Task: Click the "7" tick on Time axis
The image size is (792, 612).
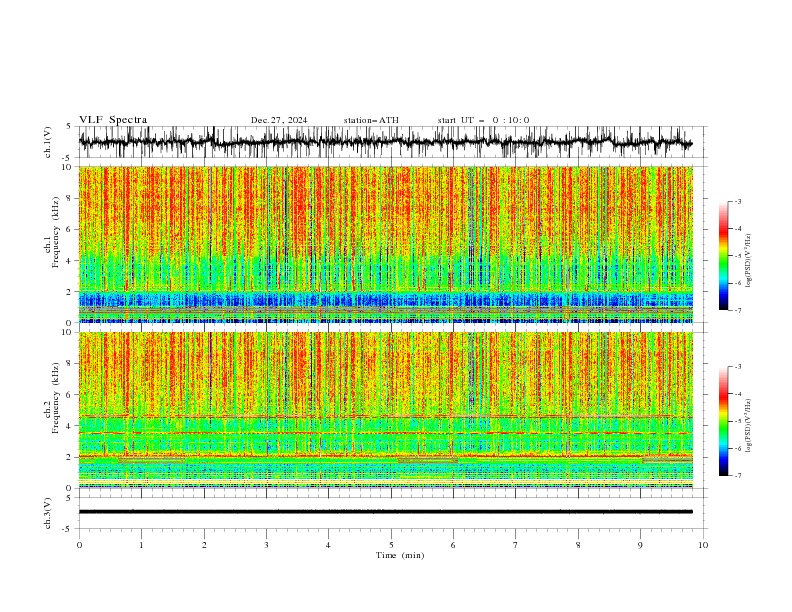Action: 516,545
